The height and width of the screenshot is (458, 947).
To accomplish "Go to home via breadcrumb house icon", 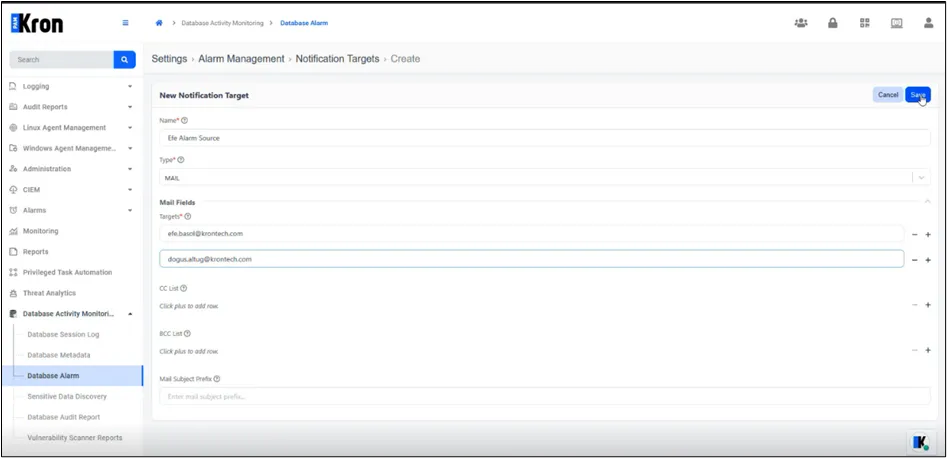I will click(159, 23).
